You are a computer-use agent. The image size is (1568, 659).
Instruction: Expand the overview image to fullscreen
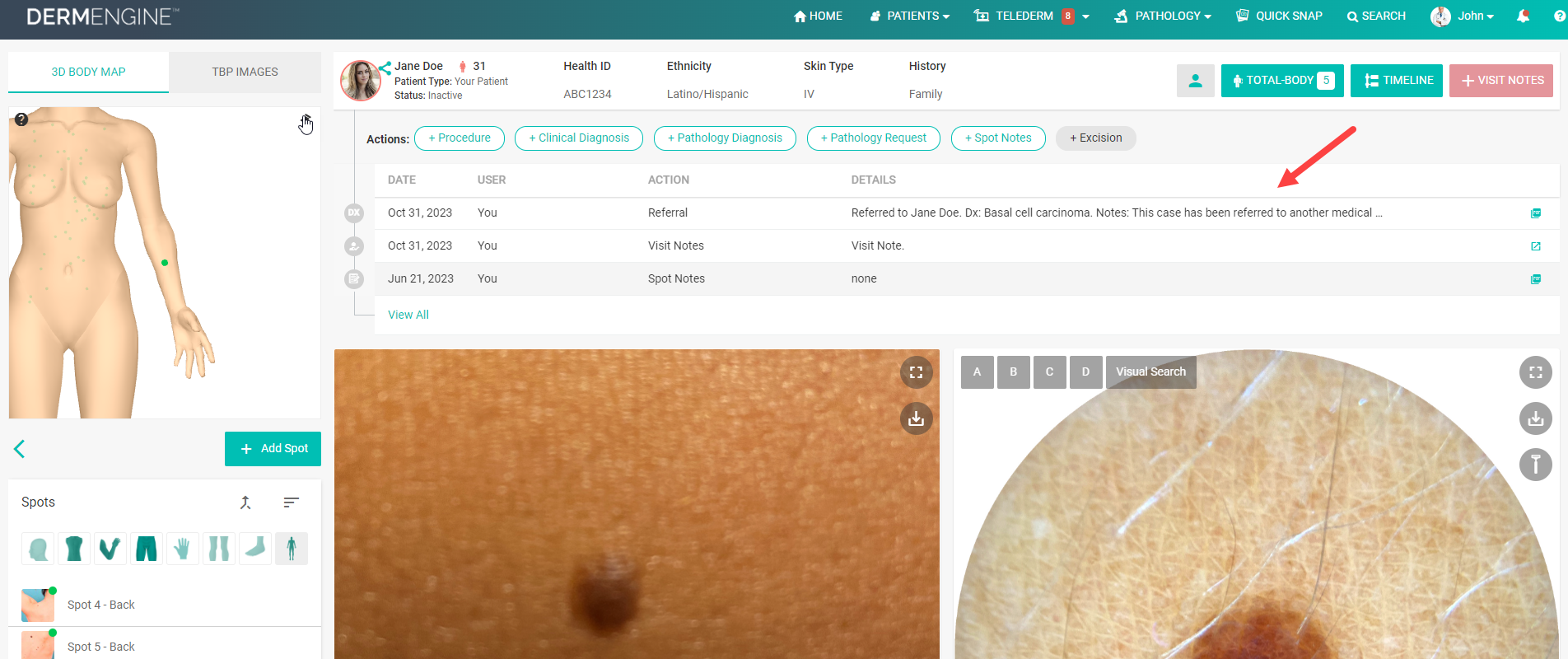click(x=916, y=372)
